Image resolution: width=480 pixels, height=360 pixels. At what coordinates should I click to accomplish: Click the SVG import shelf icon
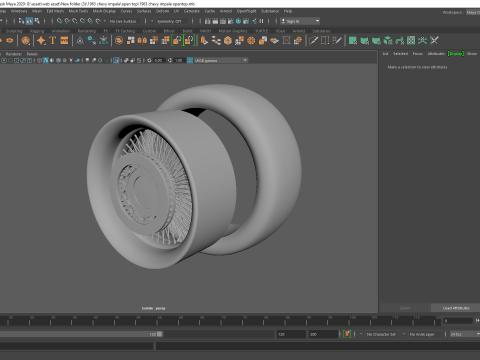pos(64,41)
